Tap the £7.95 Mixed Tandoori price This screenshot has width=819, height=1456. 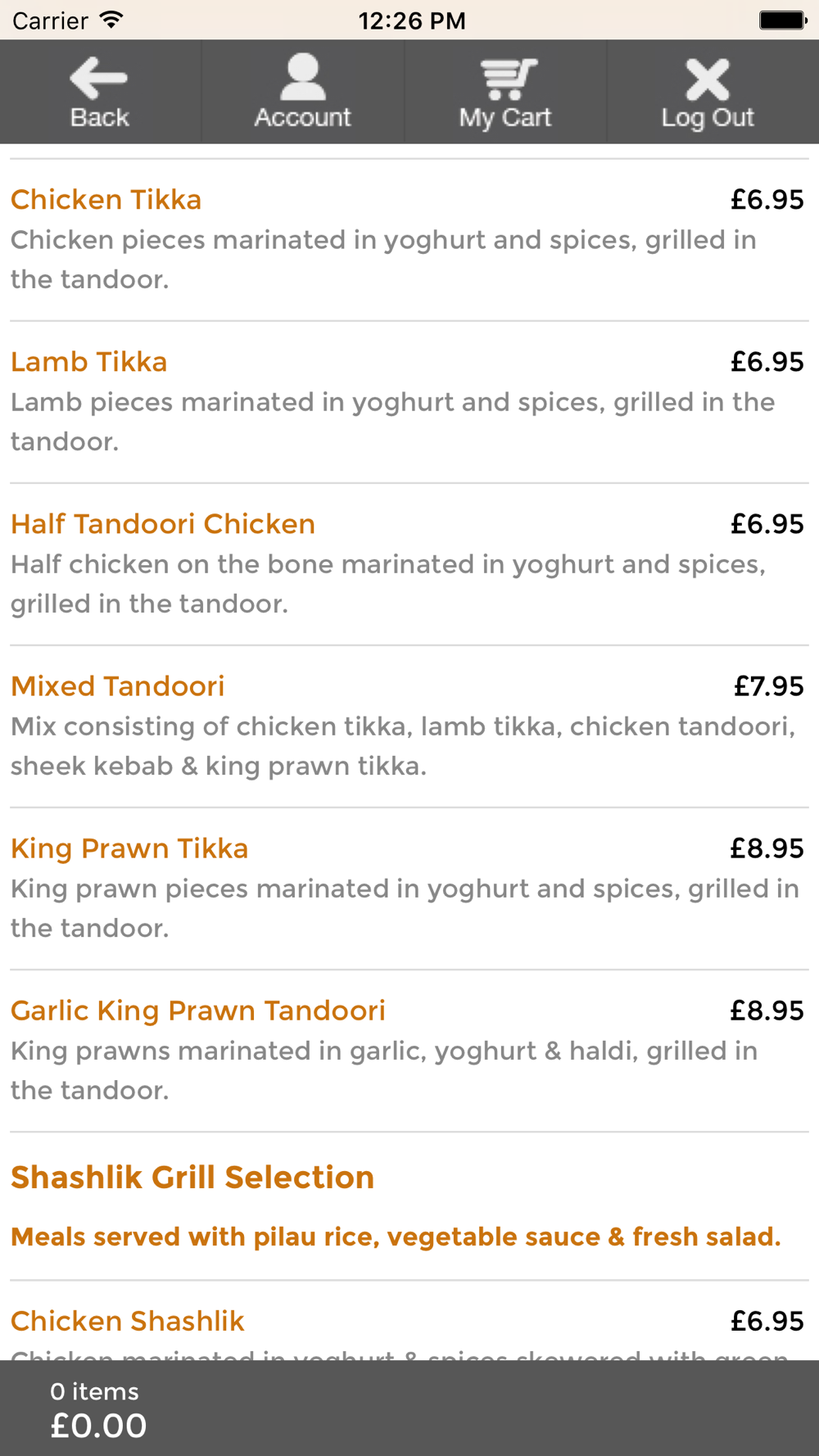point(768,686)
